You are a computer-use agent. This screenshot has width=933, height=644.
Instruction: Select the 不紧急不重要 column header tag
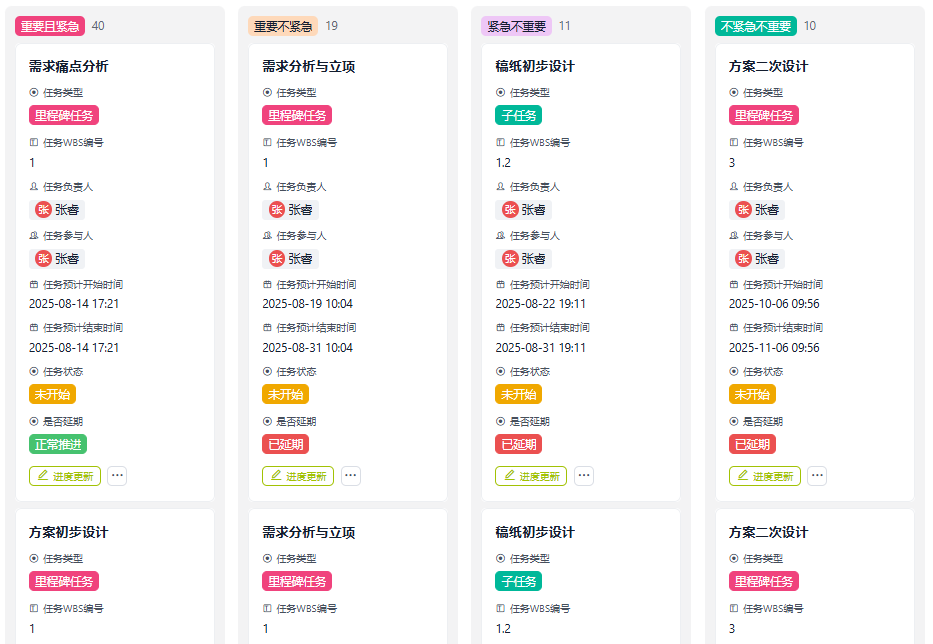click(755, 26)
